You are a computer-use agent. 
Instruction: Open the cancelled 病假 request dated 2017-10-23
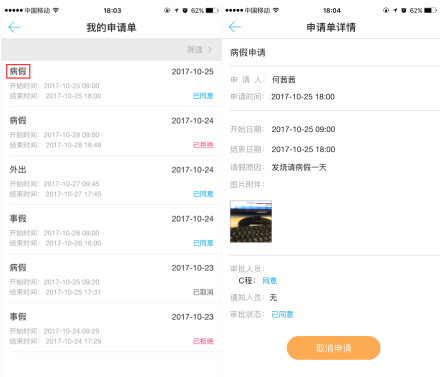click(x=111, y=278)
